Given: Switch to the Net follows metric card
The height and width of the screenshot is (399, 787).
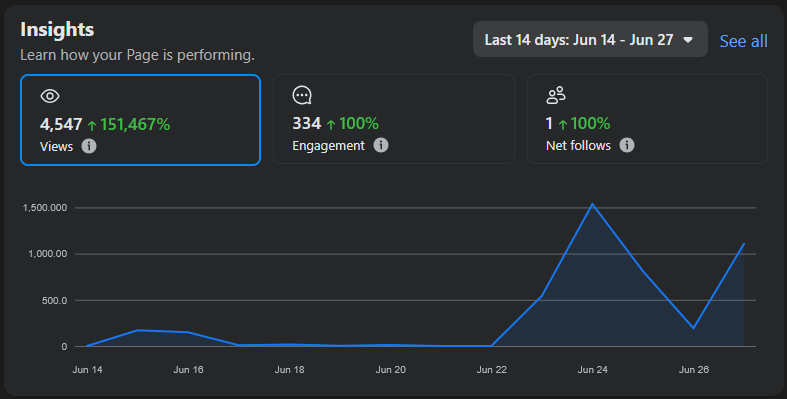Looking at the screenshot, I should (x=647, y=119).
